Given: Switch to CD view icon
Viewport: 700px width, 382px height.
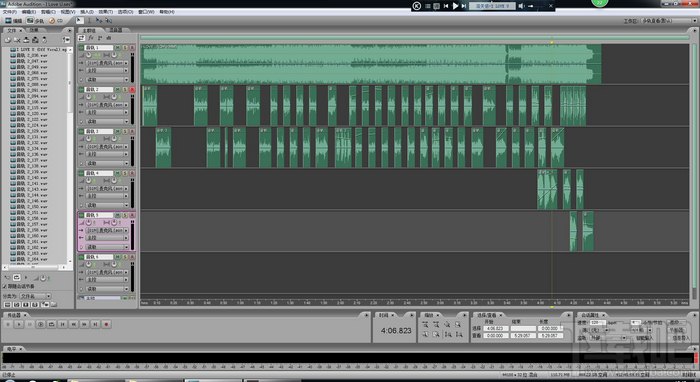Looking at the screenshot, I should [x=56, y=21].
